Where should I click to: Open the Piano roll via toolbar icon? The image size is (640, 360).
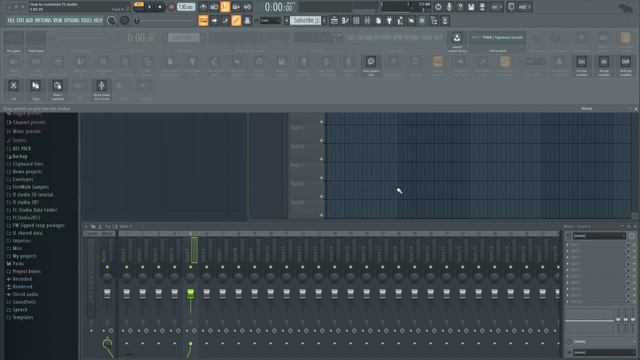(x=345, y=20)
